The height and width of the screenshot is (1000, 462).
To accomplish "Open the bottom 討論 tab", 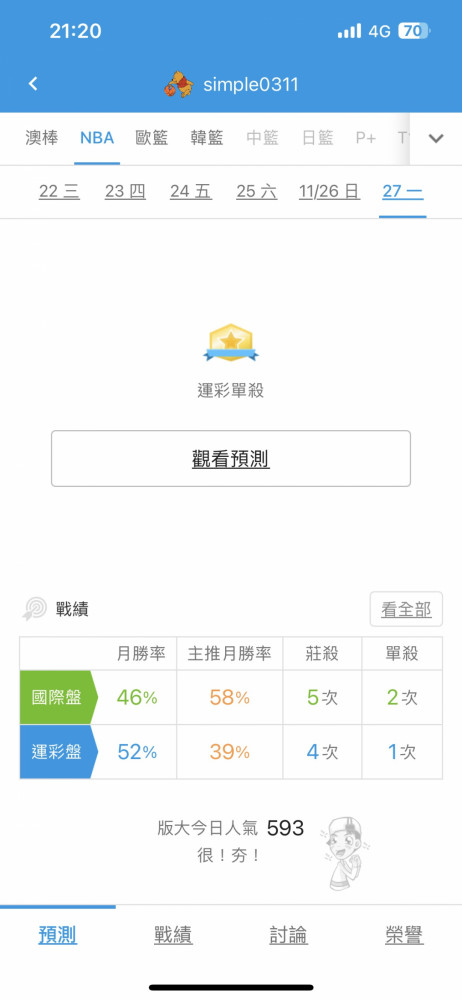I will [x=288, y=936].
